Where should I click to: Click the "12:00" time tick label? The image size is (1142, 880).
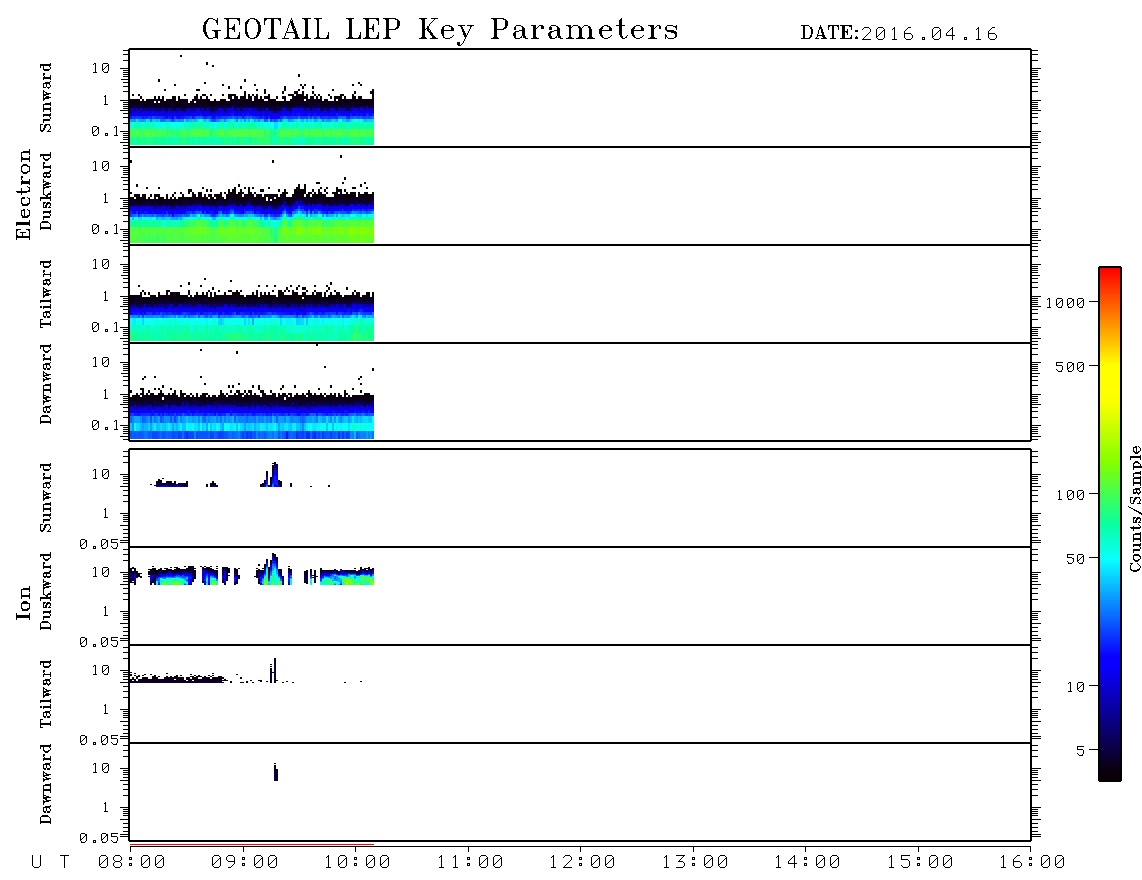click(x=582, y=863)
